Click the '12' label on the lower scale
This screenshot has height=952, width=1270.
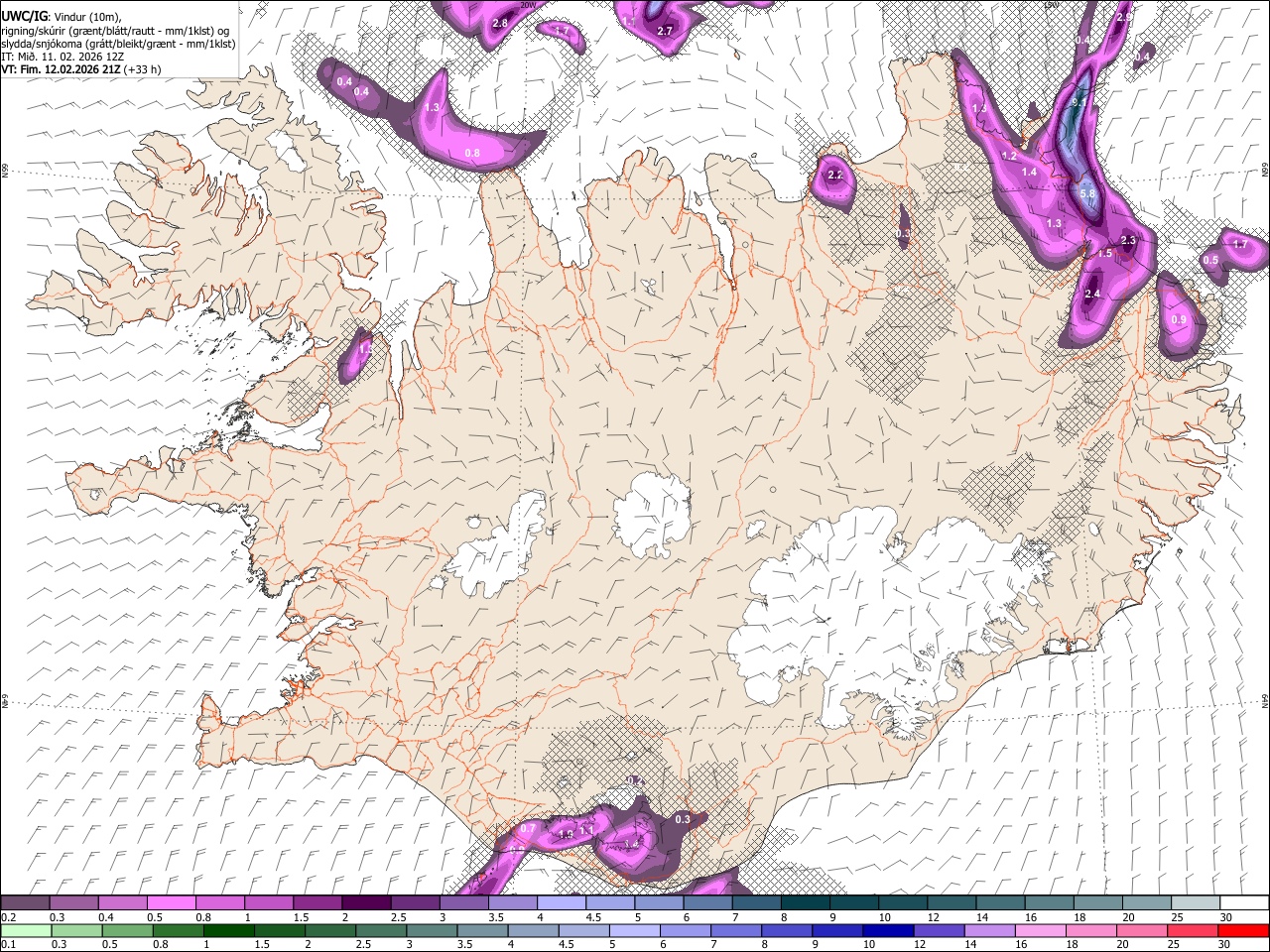tap(920, 945)
